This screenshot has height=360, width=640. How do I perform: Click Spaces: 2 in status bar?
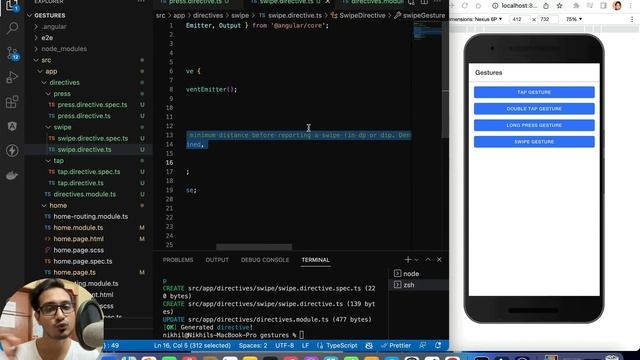point(253,345)
